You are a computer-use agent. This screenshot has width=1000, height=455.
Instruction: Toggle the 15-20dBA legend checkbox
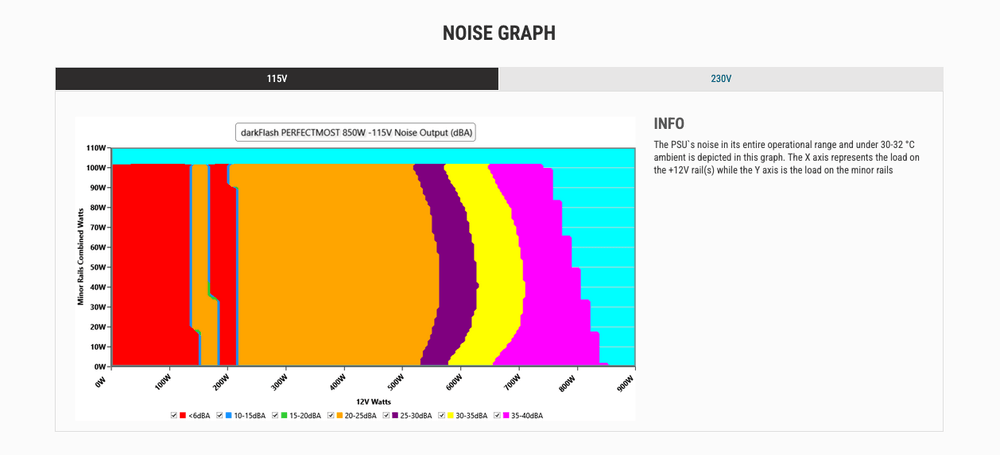pyautogui.click(x=275, y=414)
